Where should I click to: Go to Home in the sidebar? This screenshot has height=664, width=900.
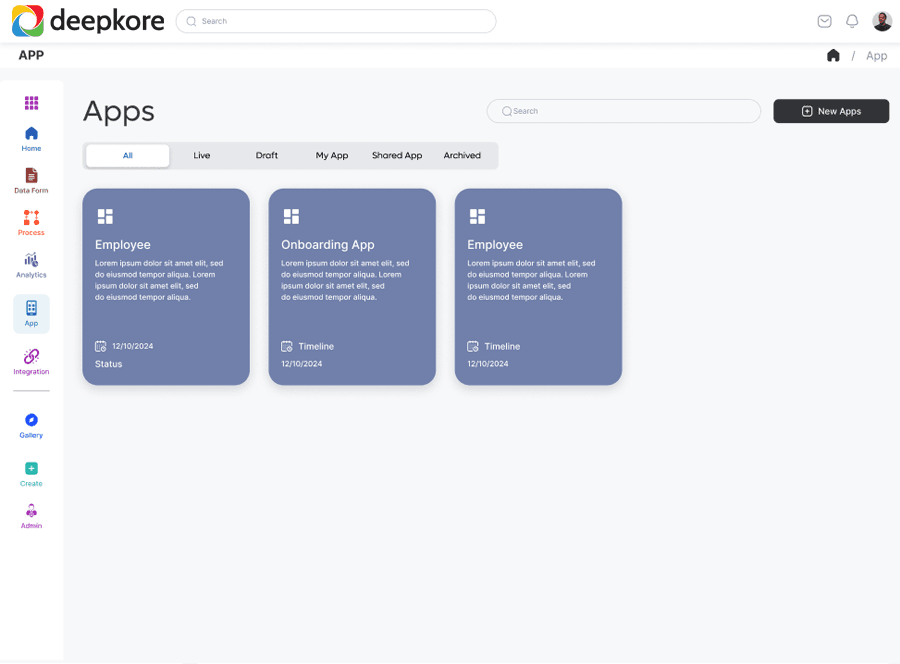(x=31, y=139)
